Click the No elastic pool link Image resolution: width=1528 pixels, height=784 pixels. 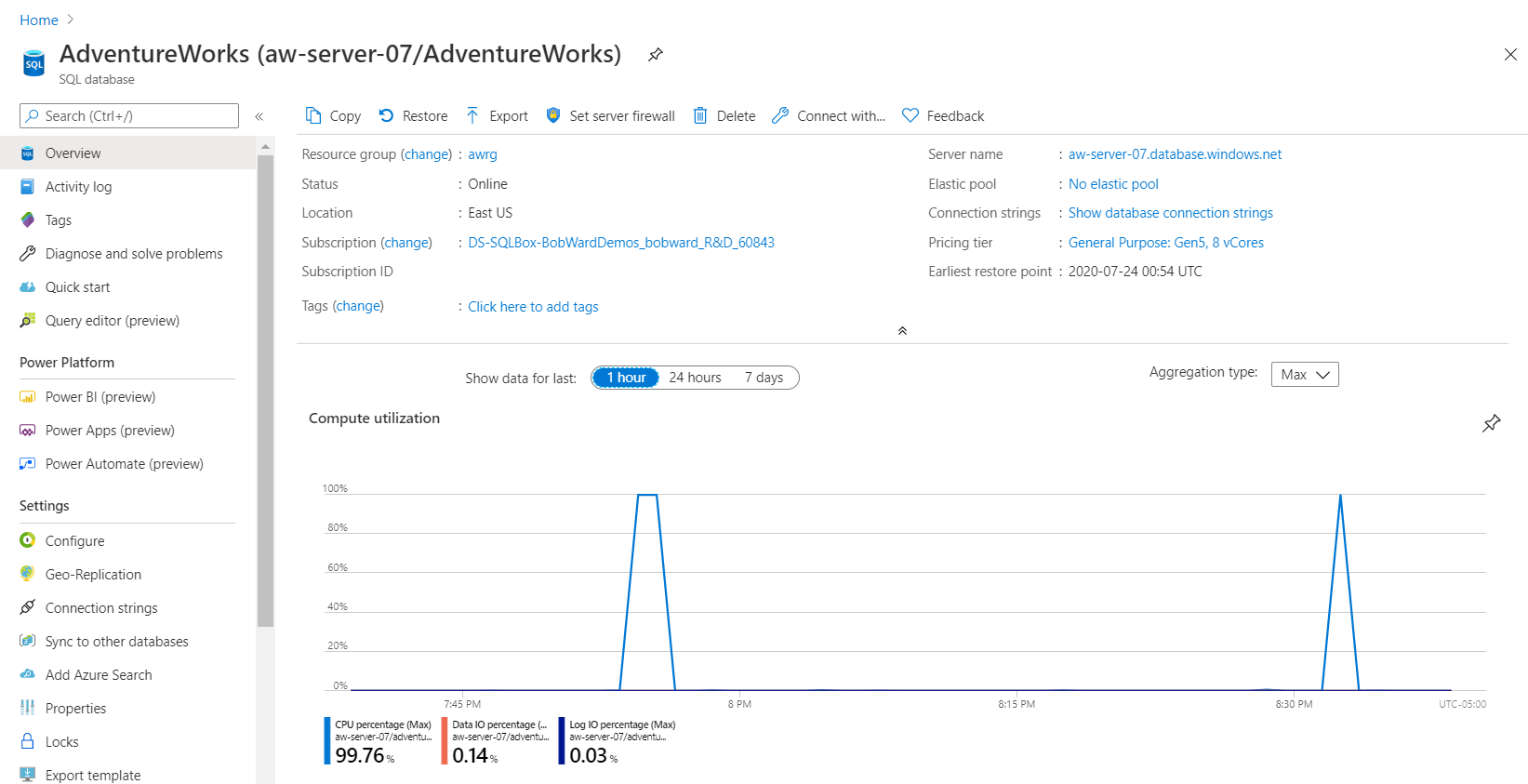1113,184
